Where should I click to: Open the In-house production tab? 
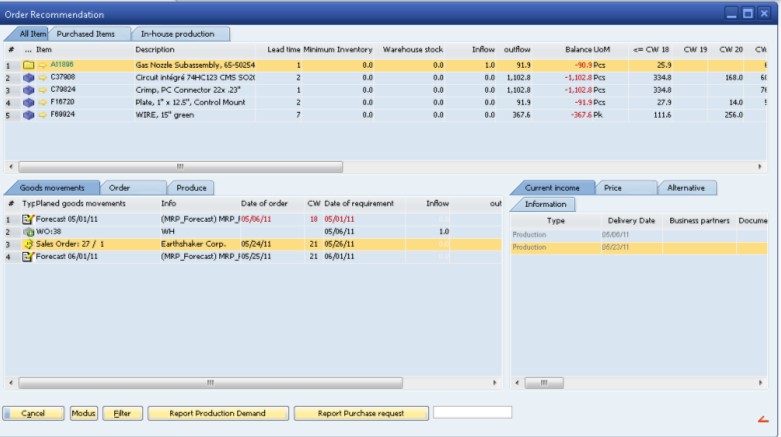(177, 34)
